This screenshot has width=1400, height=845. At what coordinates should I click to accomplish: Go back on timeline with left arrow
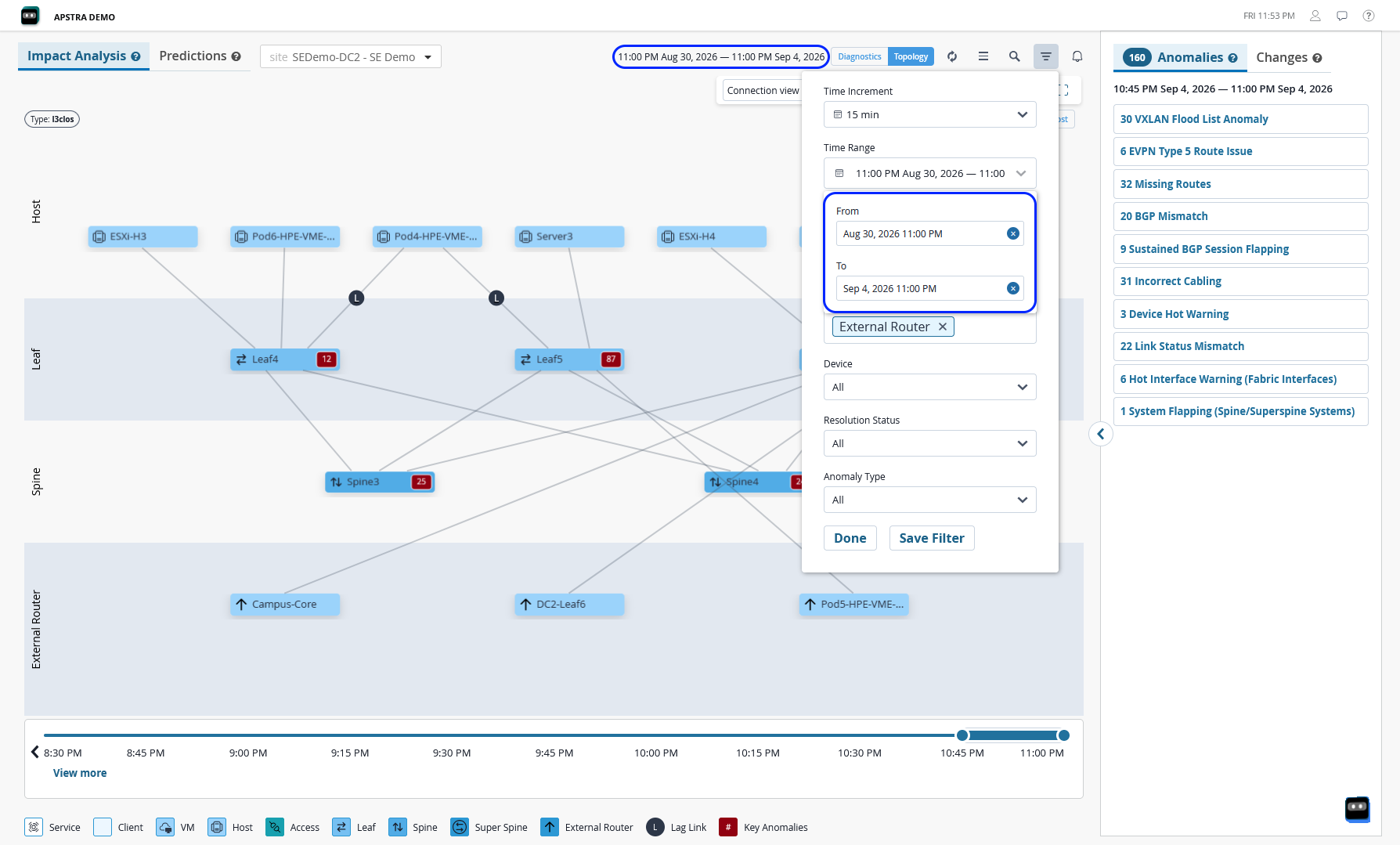35,752
